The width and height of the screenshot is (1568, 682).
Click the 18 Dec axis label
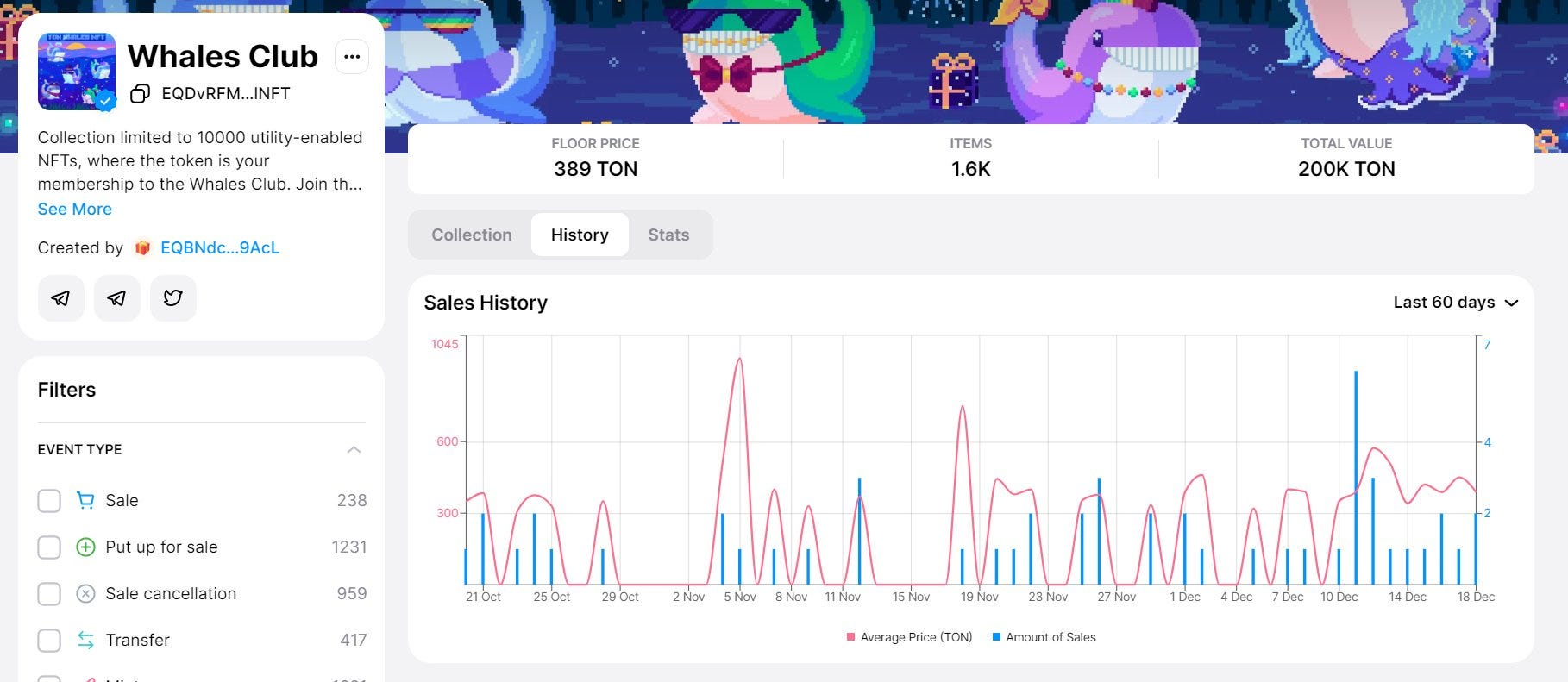coord(1476,597)
